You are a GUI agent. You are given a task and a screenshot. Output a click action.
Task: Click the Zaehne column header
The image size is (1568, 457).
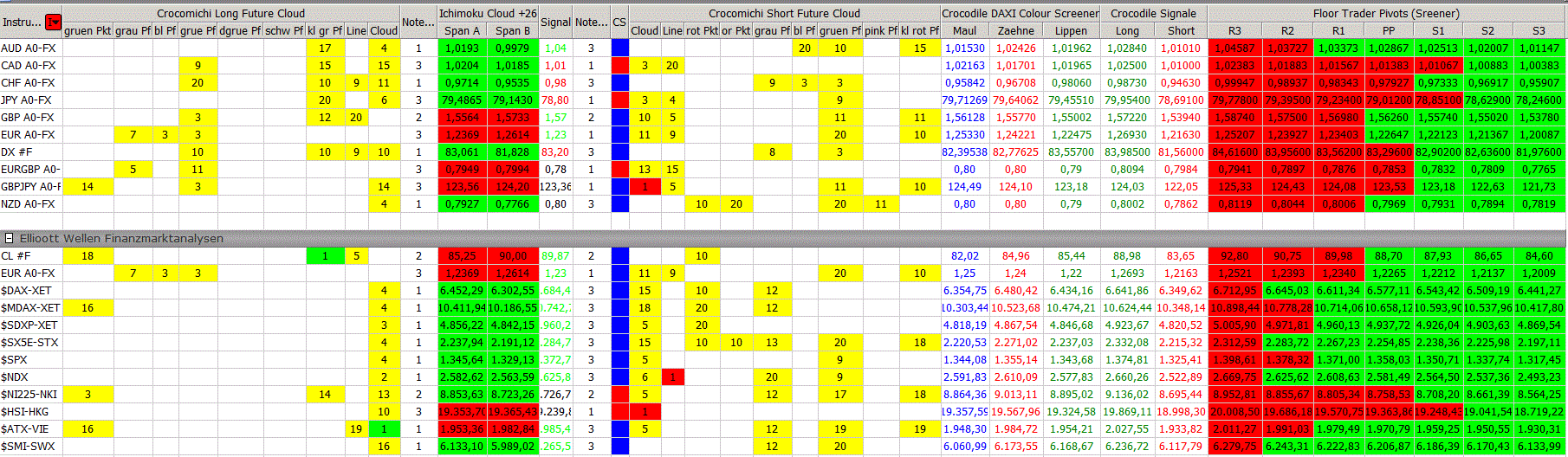point(1015,30)
